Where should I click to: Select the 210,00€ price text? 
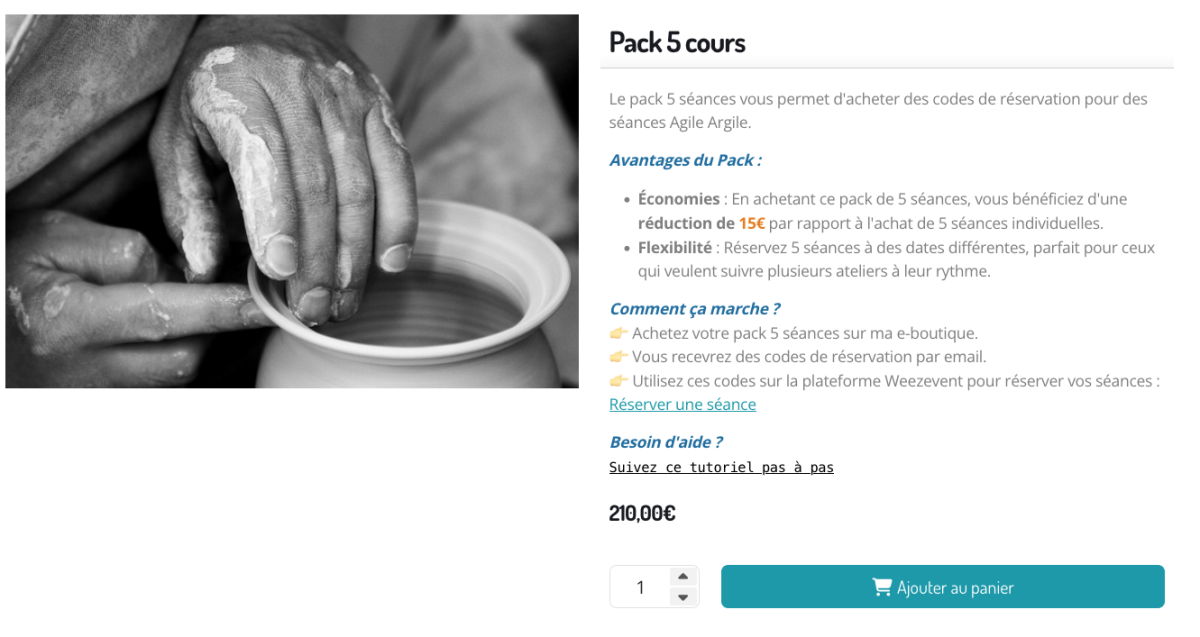click(x=642, y=513)
